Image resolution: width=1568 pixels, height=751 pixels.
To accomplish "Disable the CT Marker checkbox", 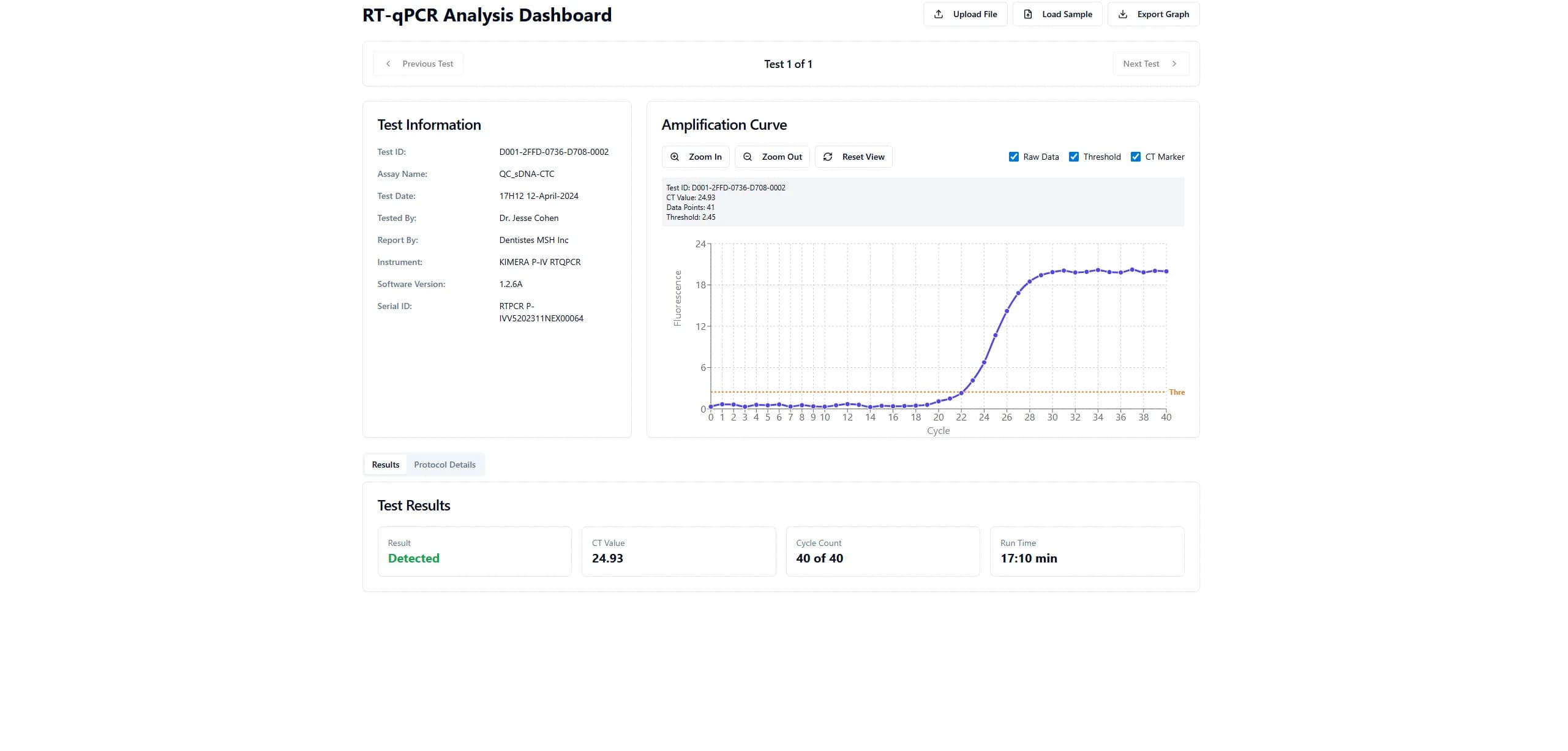I will point(1136,157).
